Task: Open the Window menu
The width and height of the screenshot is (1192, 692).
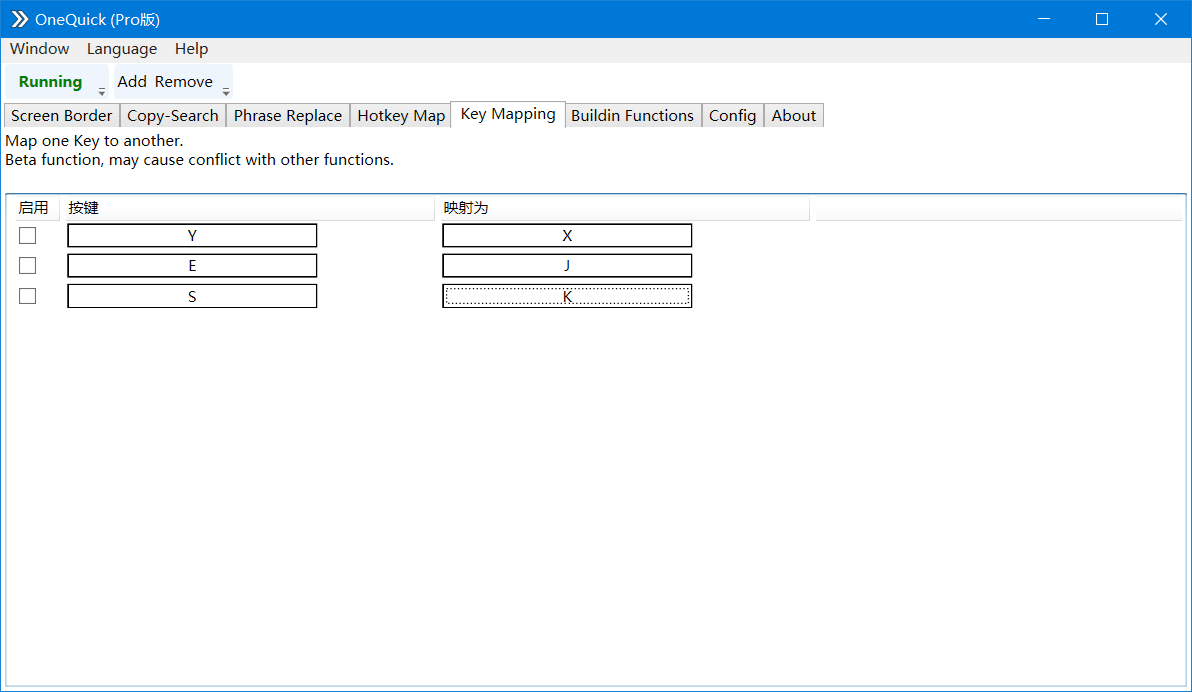Action: (40, 49)
